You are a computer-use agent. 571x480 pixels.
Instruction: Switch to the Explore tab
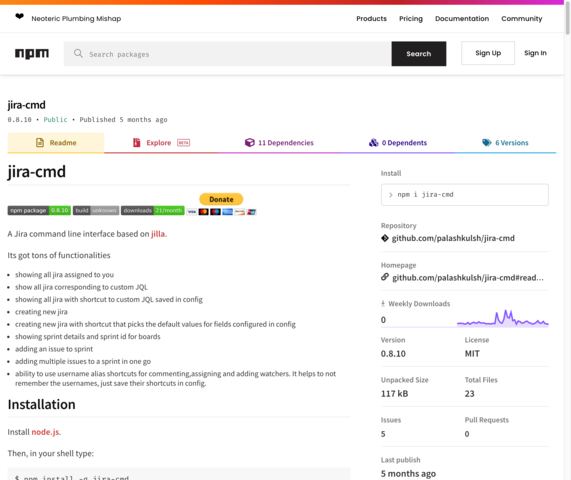(x=161, y=142)
